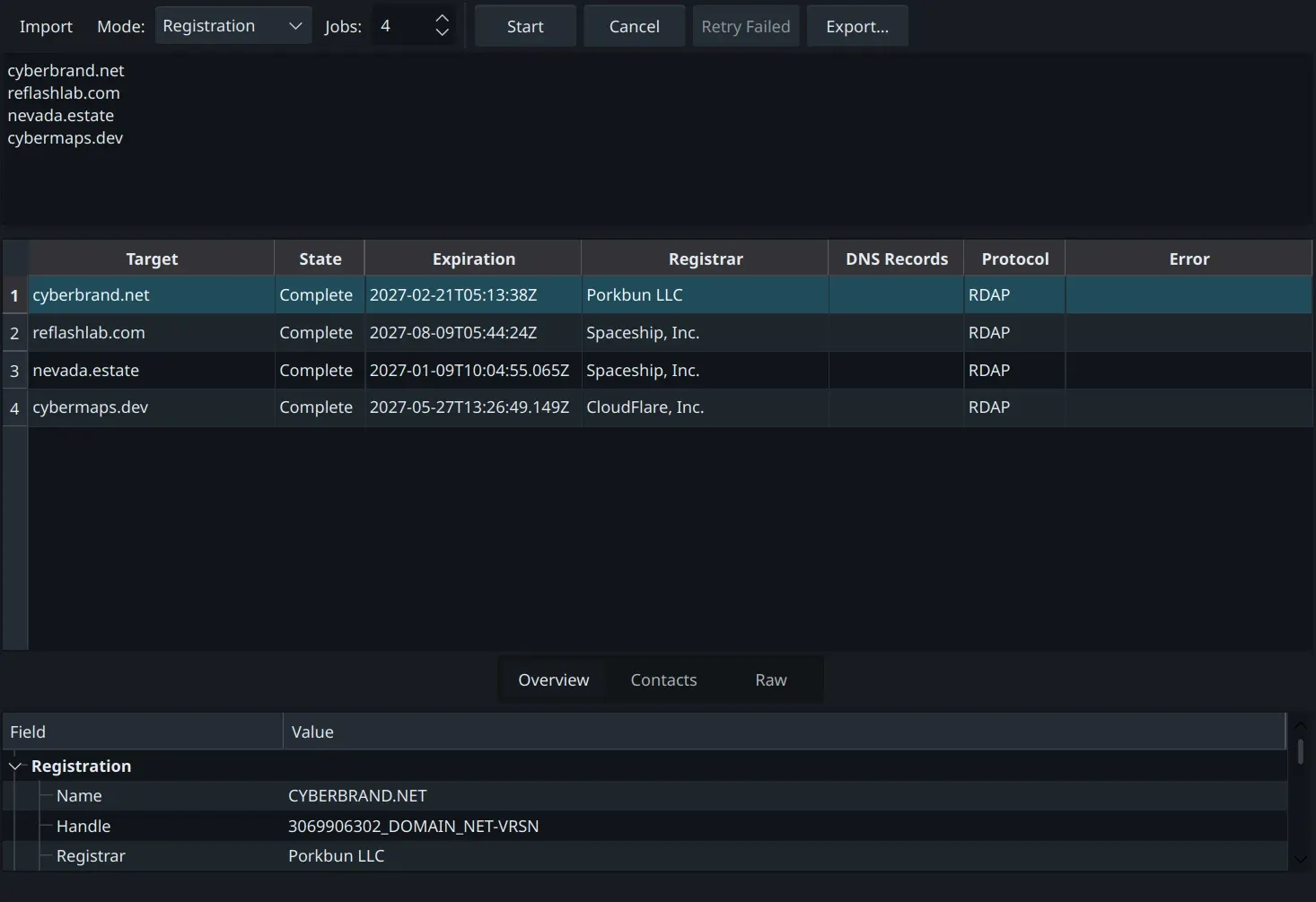Screen dimensions: 1316x902
Task: Select row header number 1
Action: 14,294
